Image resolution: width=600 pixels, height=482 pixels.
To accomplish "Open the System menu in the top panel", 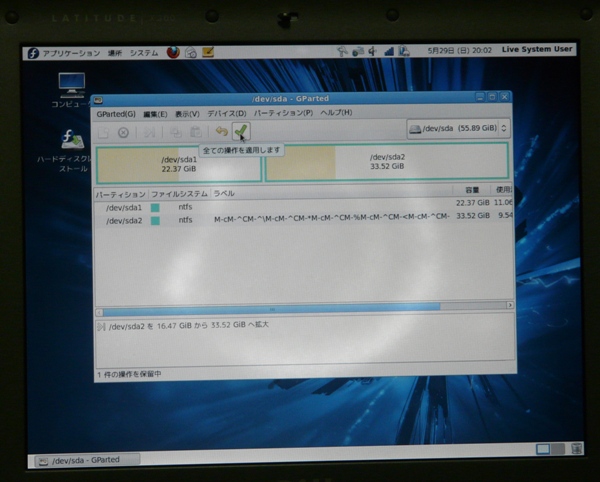I will tap(143, 52).
